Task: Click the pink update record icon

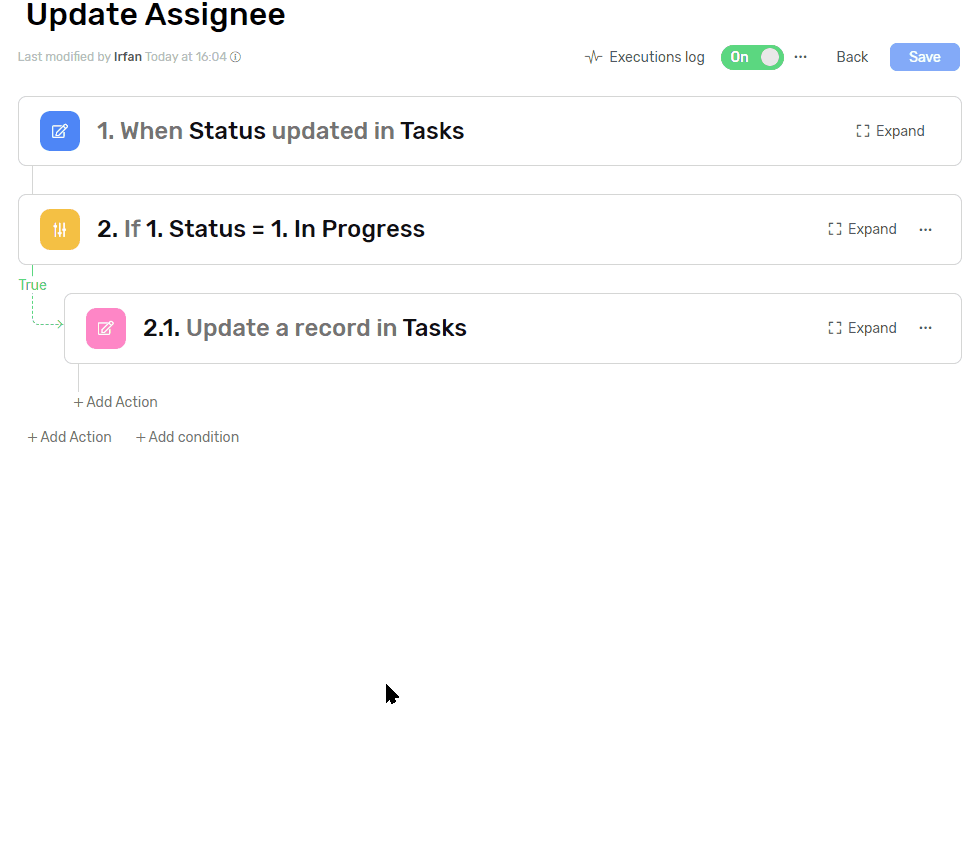Action: coord(106,328)
